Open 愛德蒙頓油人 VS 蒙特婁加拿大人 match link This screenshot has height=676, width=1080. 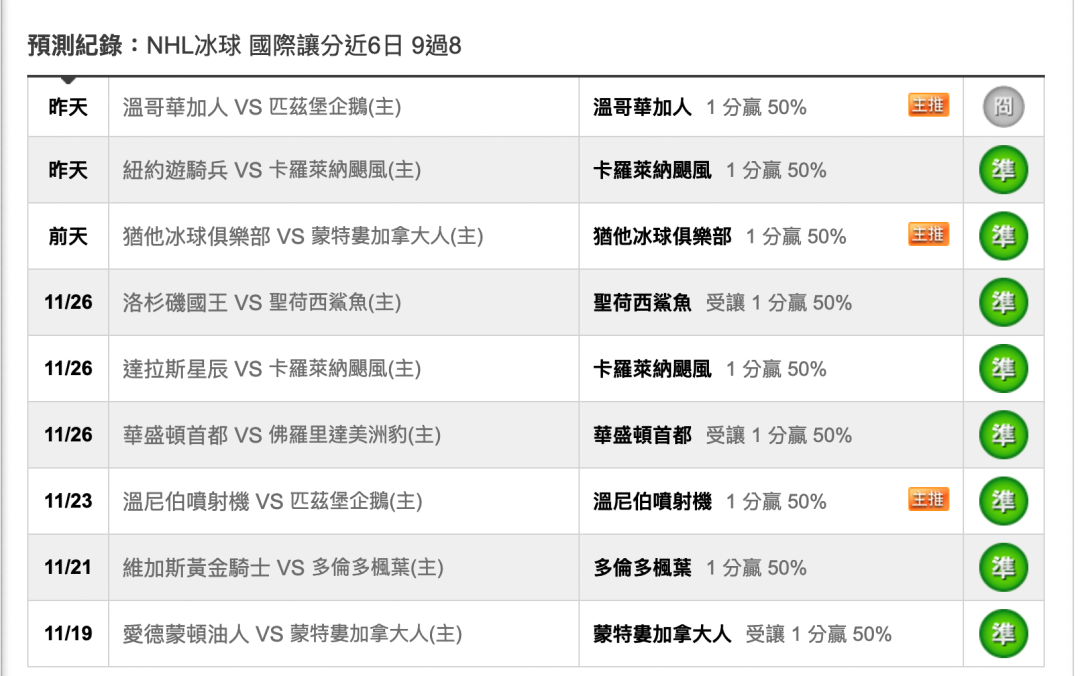(292, 633)
